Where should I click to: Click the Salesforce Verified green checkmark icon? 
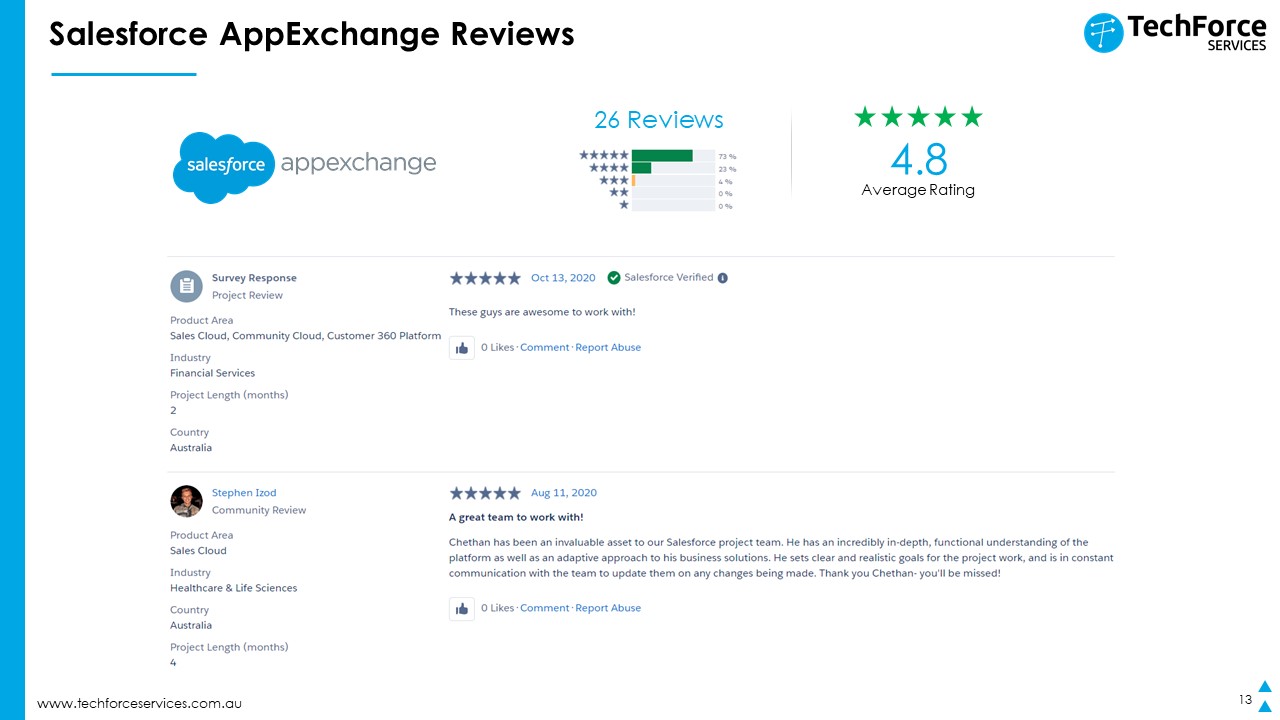click(614, 278)
